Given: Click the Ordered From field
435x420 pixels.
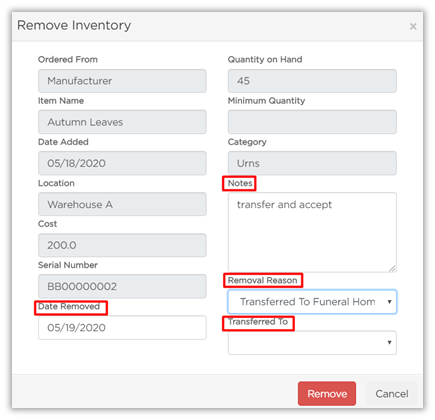Looking at the screenshot, I should click(122, 81).
